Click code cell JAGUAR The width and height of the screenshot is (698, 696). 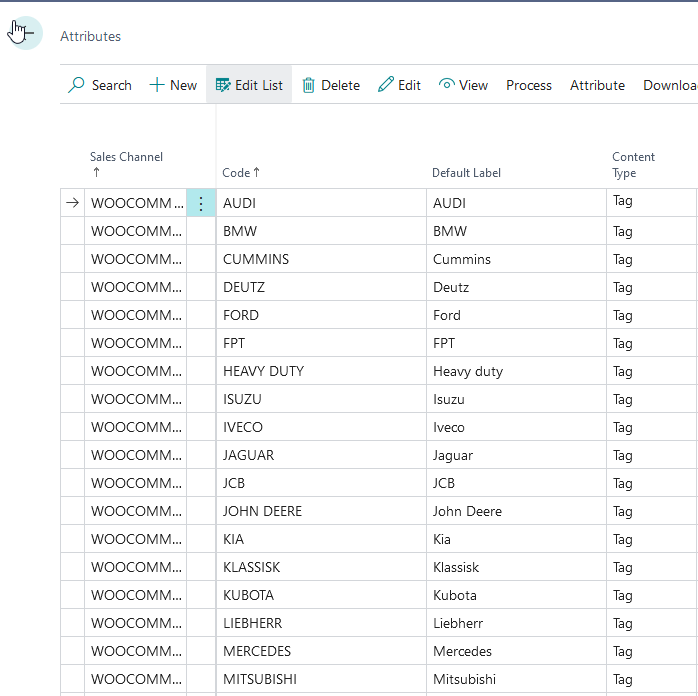(321, 455)
